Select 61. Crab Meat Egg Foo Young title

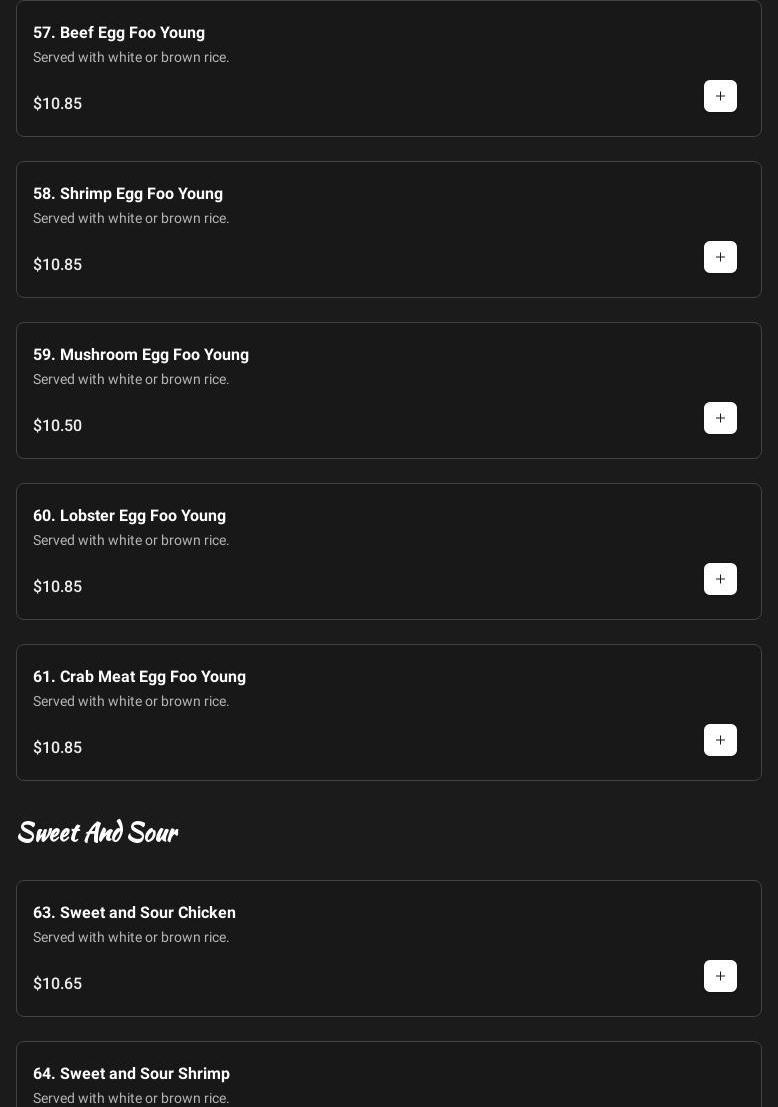(x=140, y=677)
